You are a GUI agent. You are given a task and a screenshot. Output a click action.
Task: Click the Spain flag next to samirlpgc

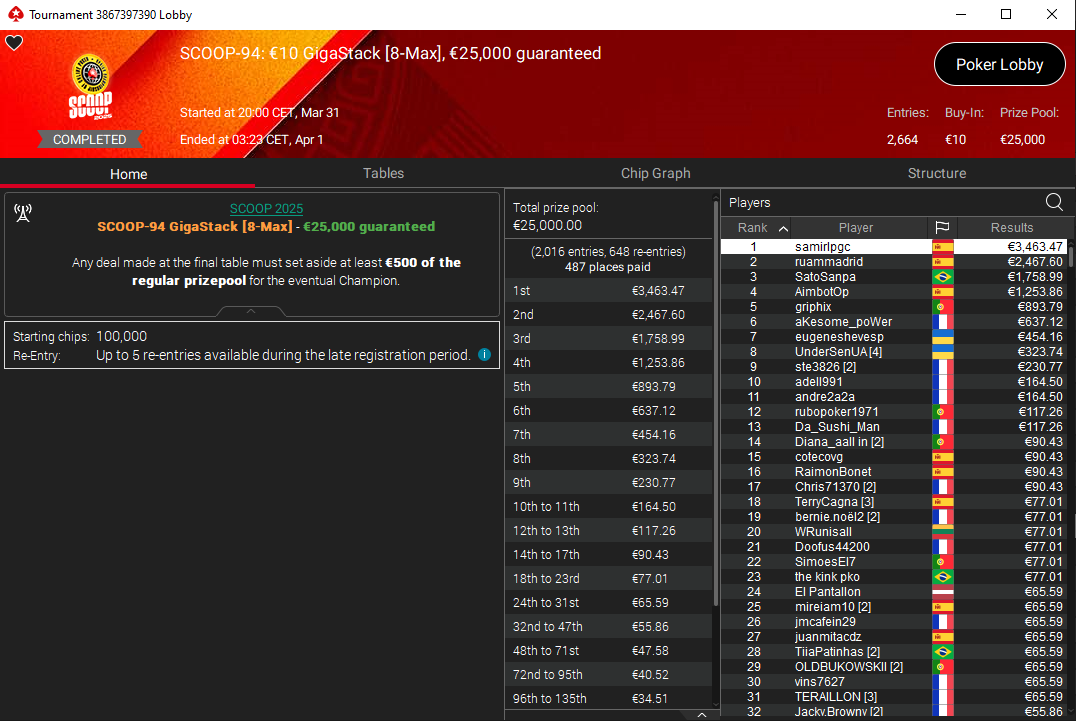(x=943, y=246)
